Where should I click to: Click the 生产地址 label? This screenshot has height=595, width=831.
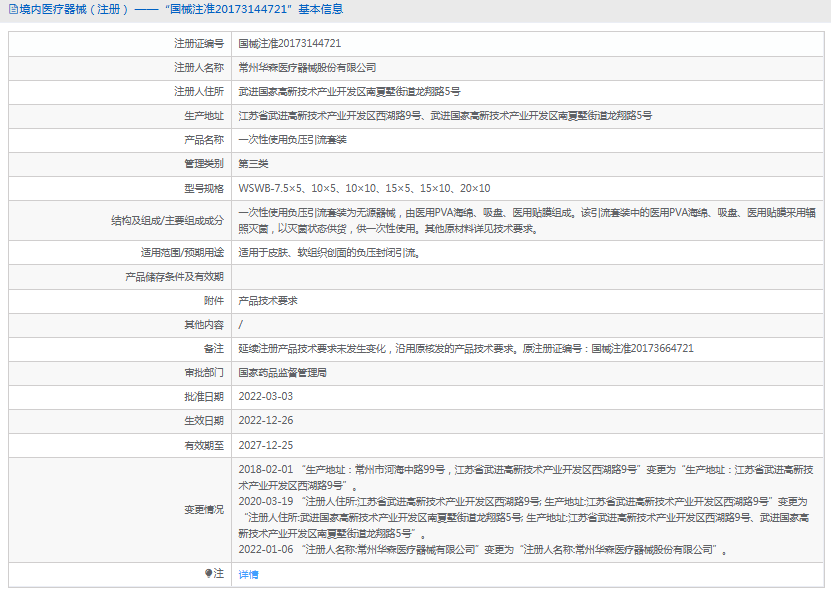coord(204,116)
